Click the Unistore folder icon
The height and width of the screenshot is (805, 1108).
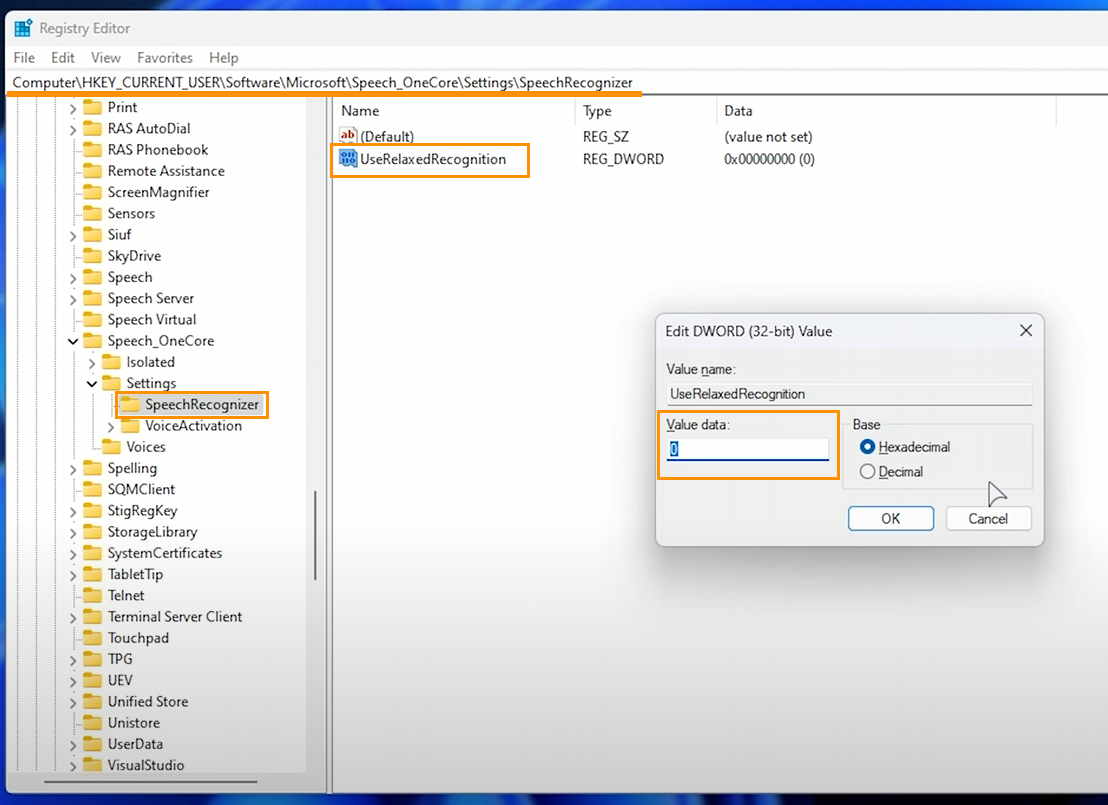93,722
